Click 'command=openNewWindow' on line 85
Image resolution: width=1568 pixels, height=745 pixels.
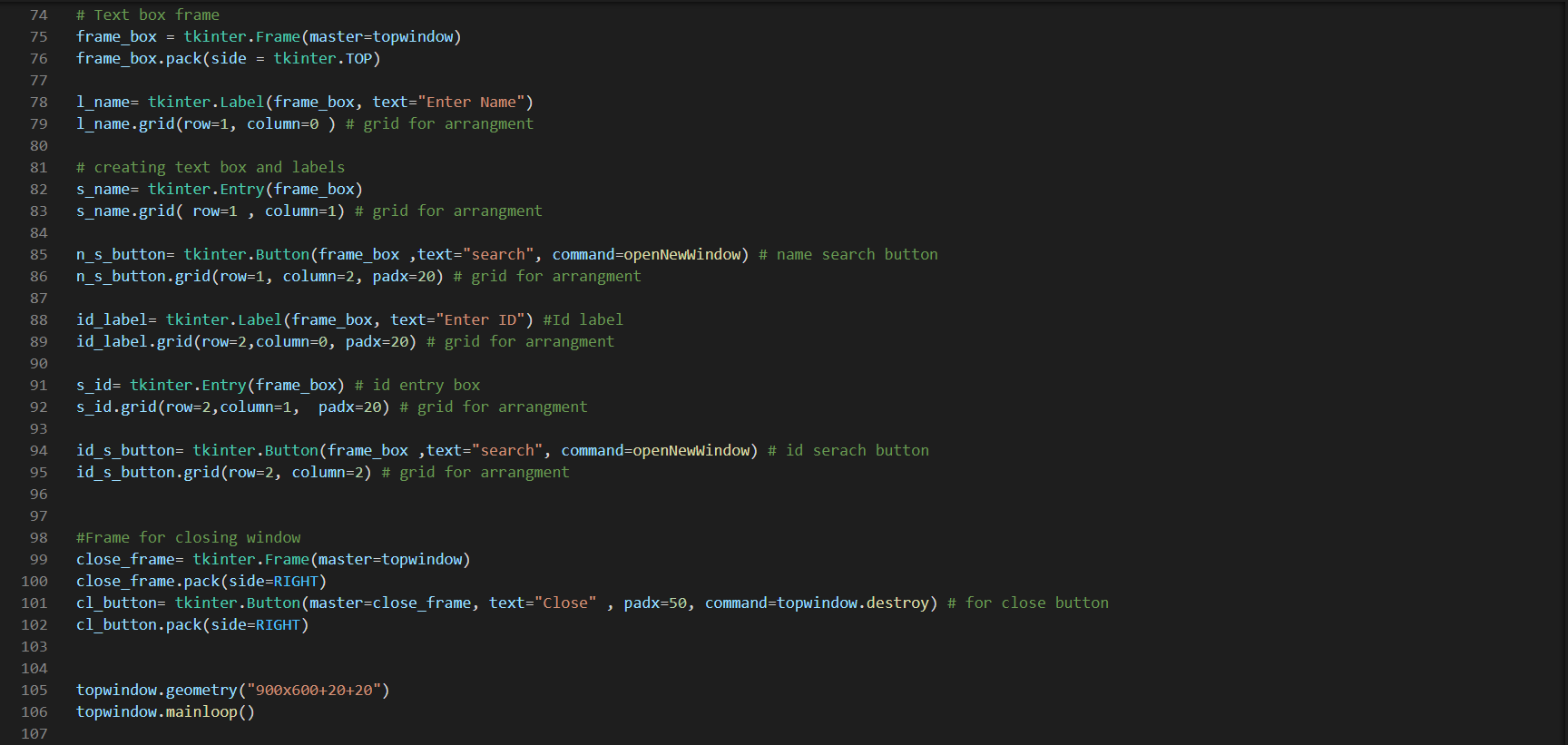[x=646, y=254]
